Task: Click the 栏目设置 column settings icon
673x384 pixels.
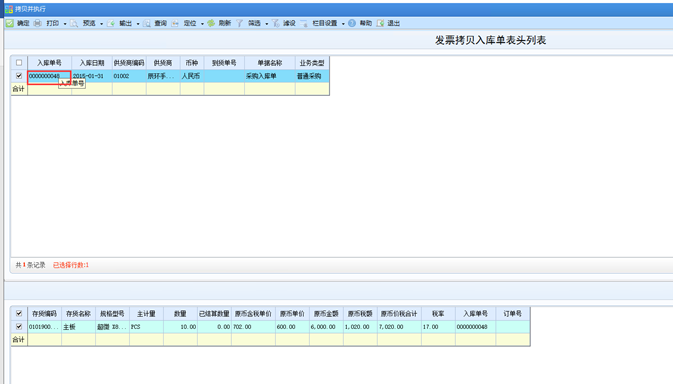Action: (x=304, y=23)
